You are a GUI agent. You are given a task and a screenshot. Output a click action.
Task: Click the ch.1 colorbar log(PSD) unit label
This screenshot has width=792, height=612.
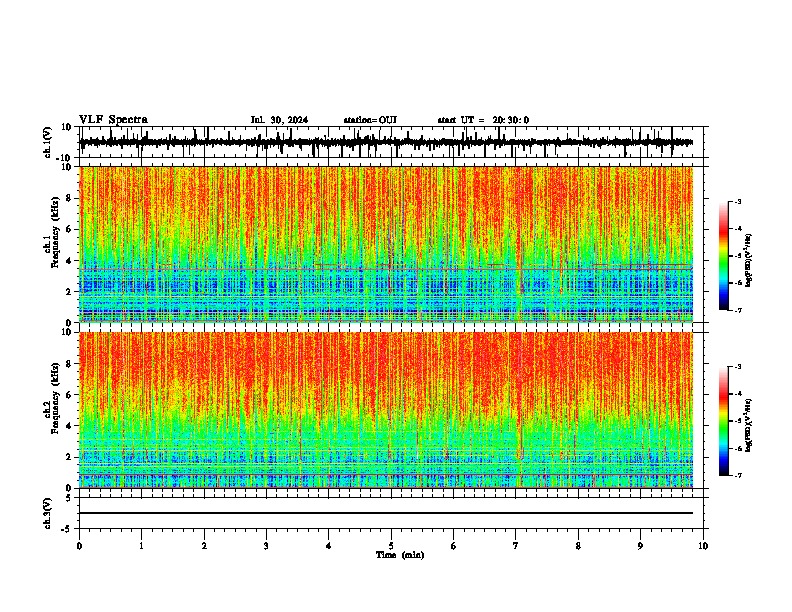coord(749,261)
